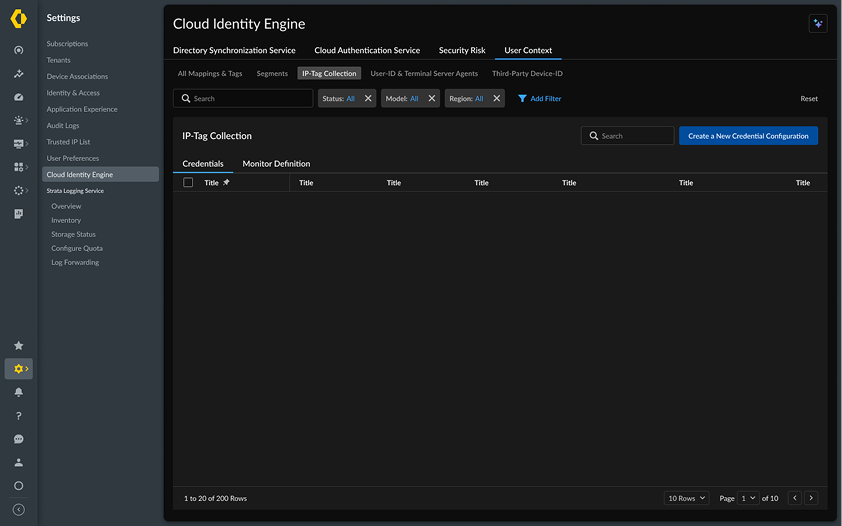
Task: Open Identity & Access settings page
Action: 73,93
